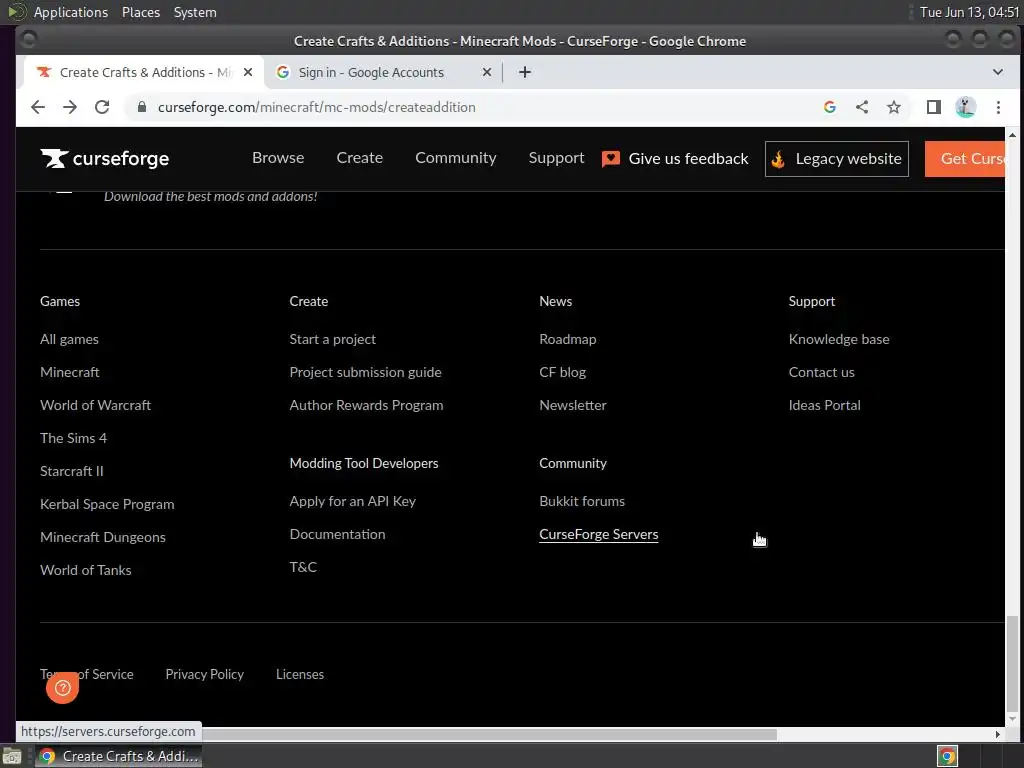Open the Chrome profile avatar
Image resolution: width=1024 pixels, height=768 pixels.
point(966,107)
